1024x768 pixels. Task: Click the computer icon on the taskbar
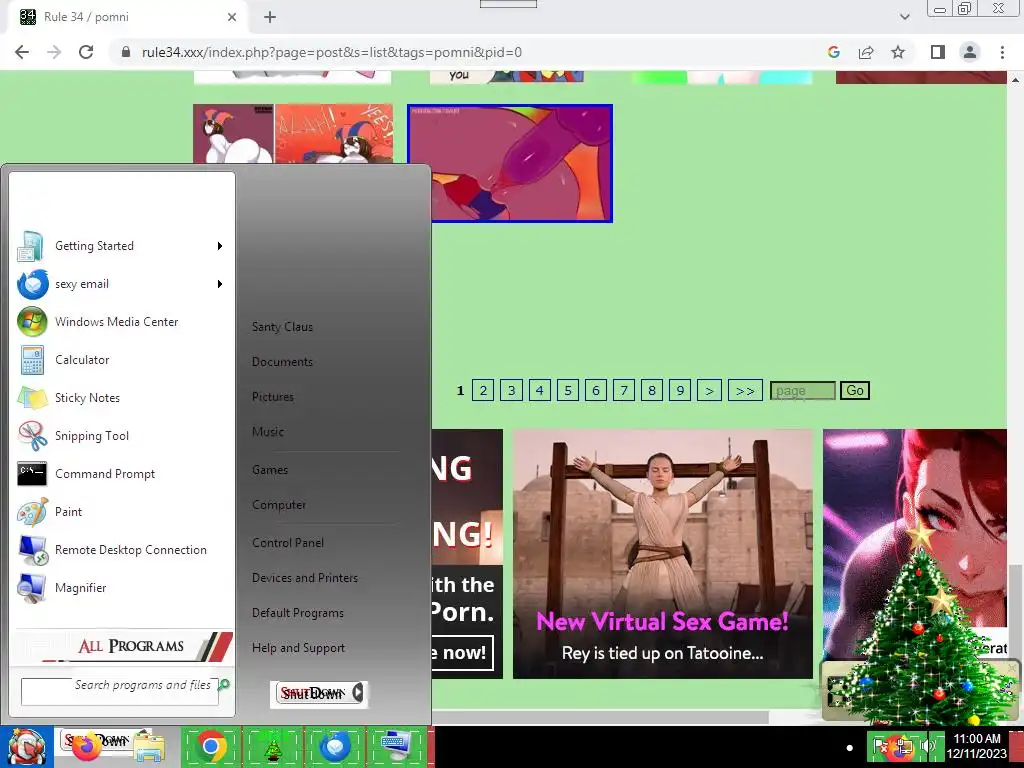click(x=396, y=747)
